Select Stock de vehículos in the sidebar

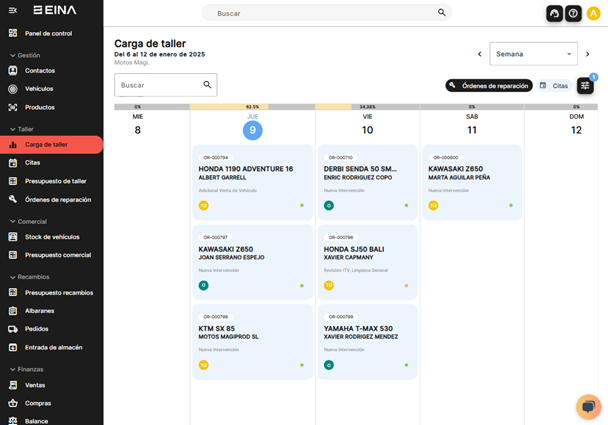click(x=52, y=237)
